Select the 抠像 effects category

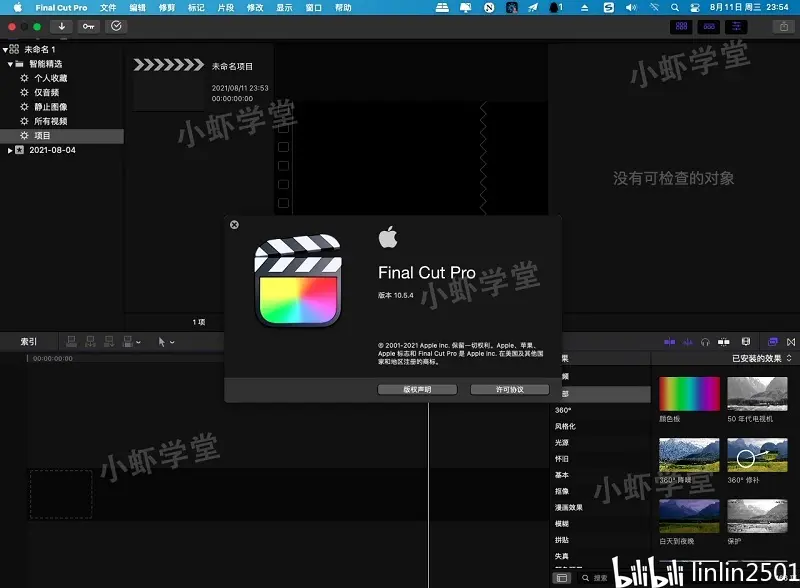tap(561, 492)
